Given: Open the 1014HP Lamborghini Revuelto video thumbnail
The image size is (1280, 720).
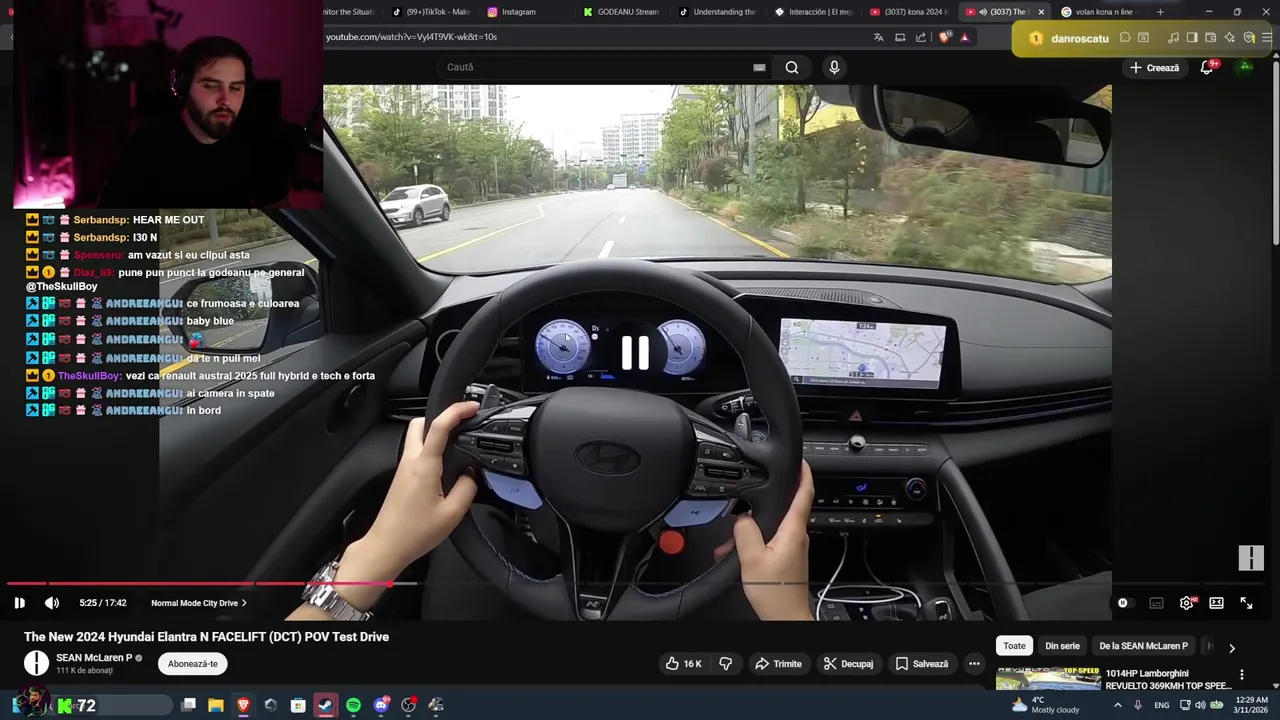Looking at the screenshot, I should click(x=1048, y=679).
